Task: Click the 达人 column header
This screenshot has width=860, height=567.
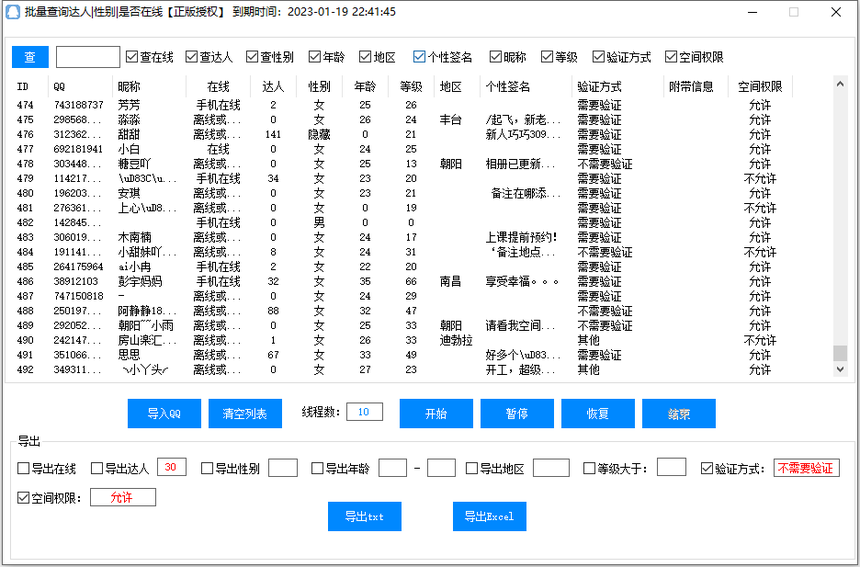Action: click(x=273, y=87)
